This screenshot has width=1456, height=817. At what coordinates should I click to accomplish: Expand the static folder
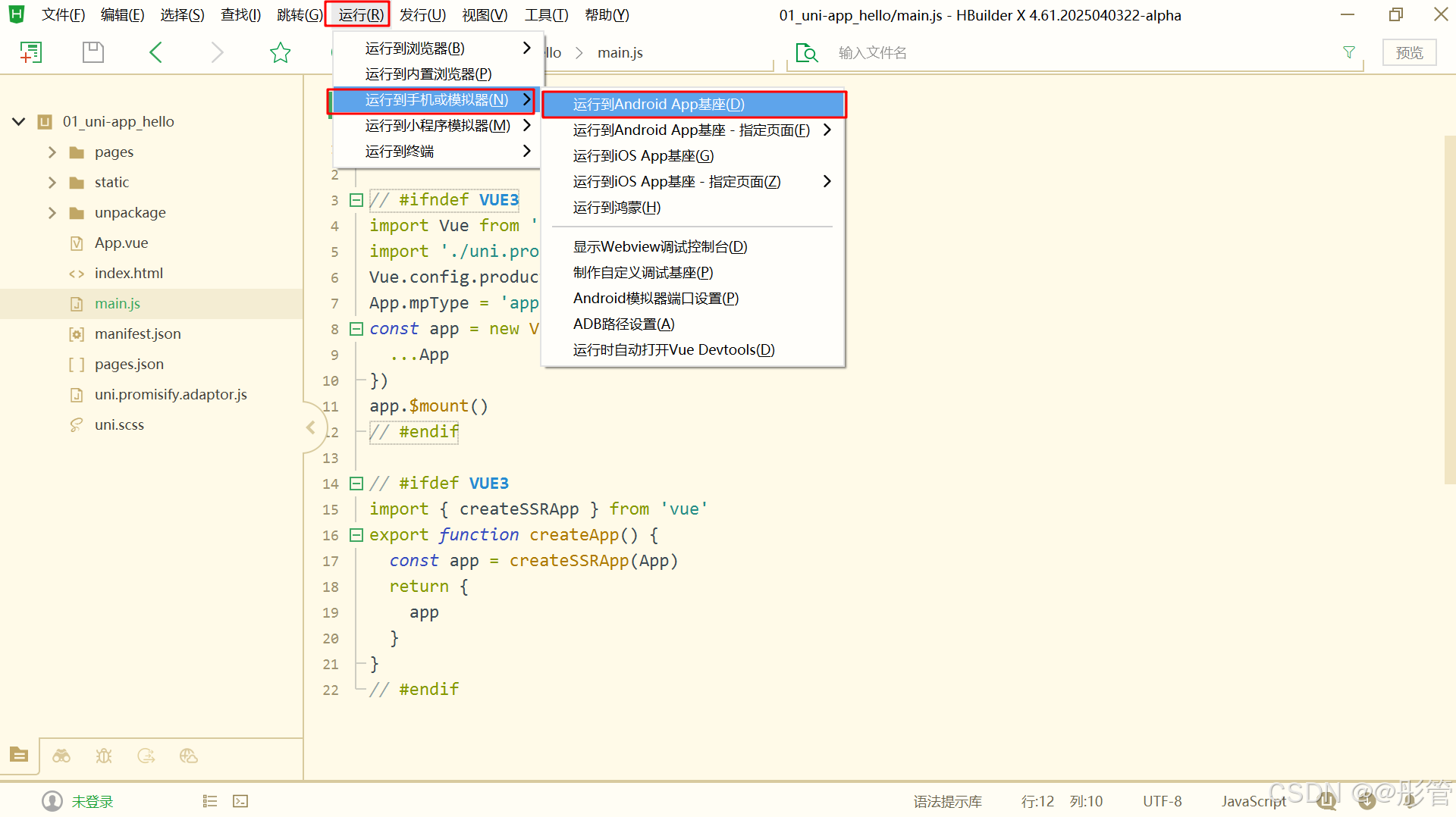coord(52,183)
